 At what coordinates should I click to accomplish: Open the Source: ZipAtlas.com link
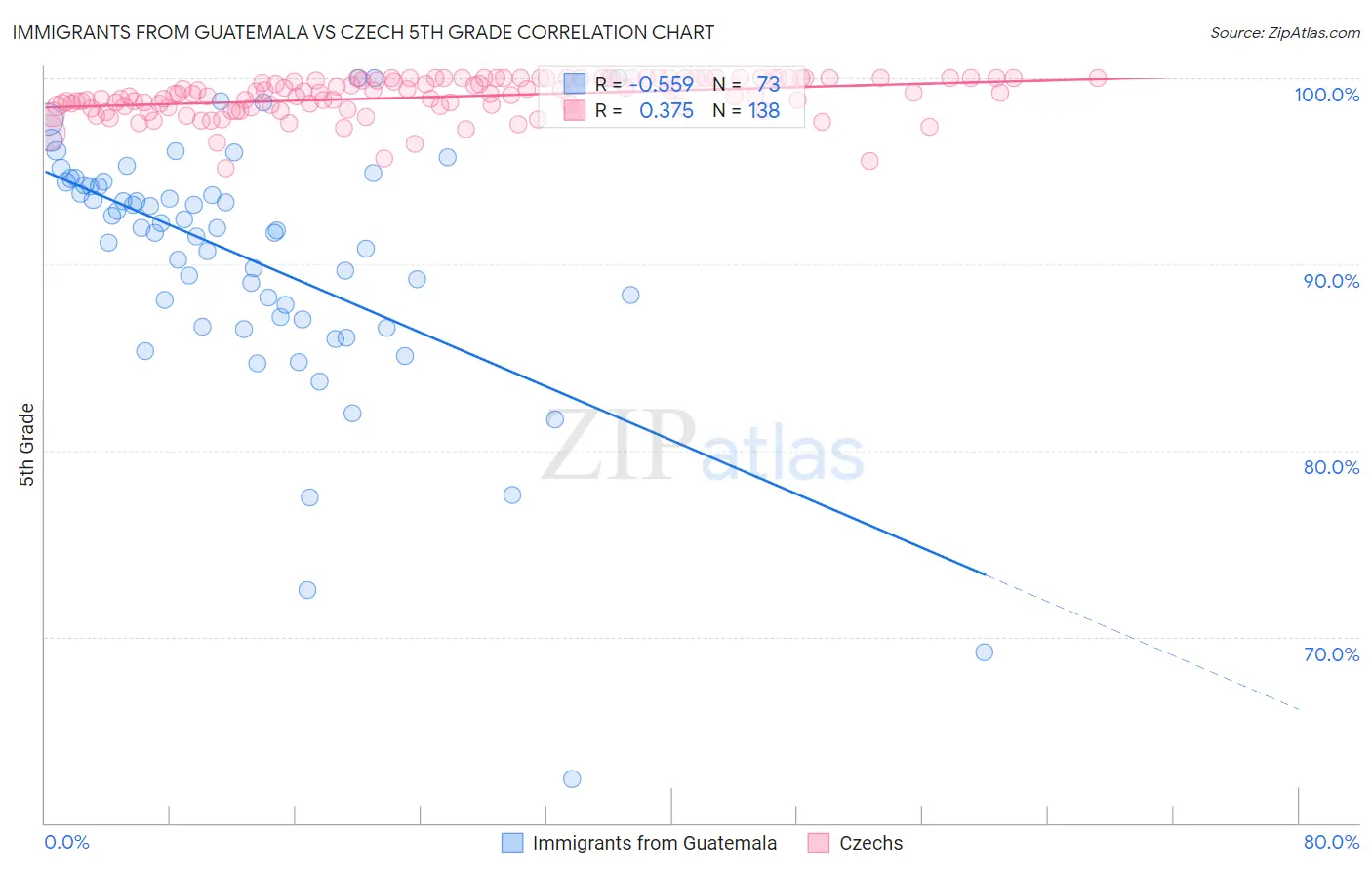click(1285, 32)
